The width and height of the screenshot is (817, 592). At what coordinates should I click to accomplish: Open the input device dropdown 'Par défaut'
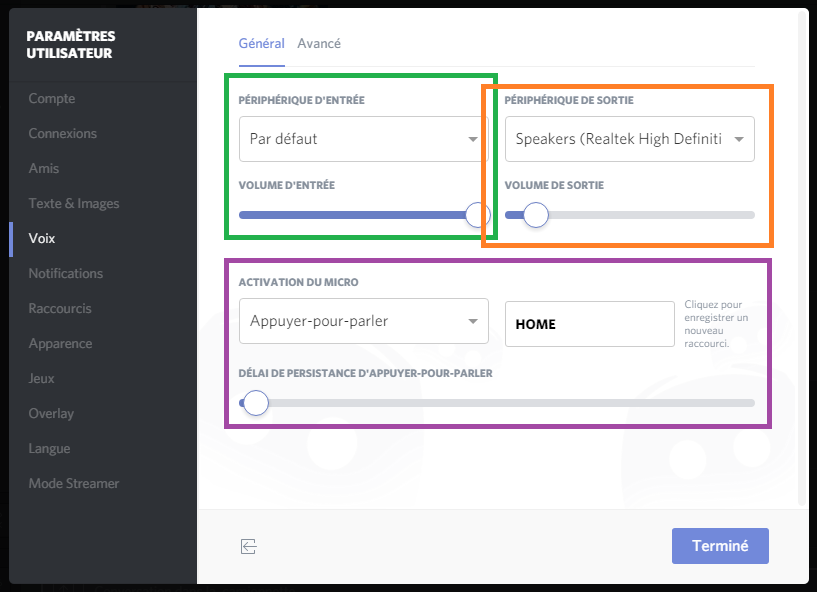[364, 139]
